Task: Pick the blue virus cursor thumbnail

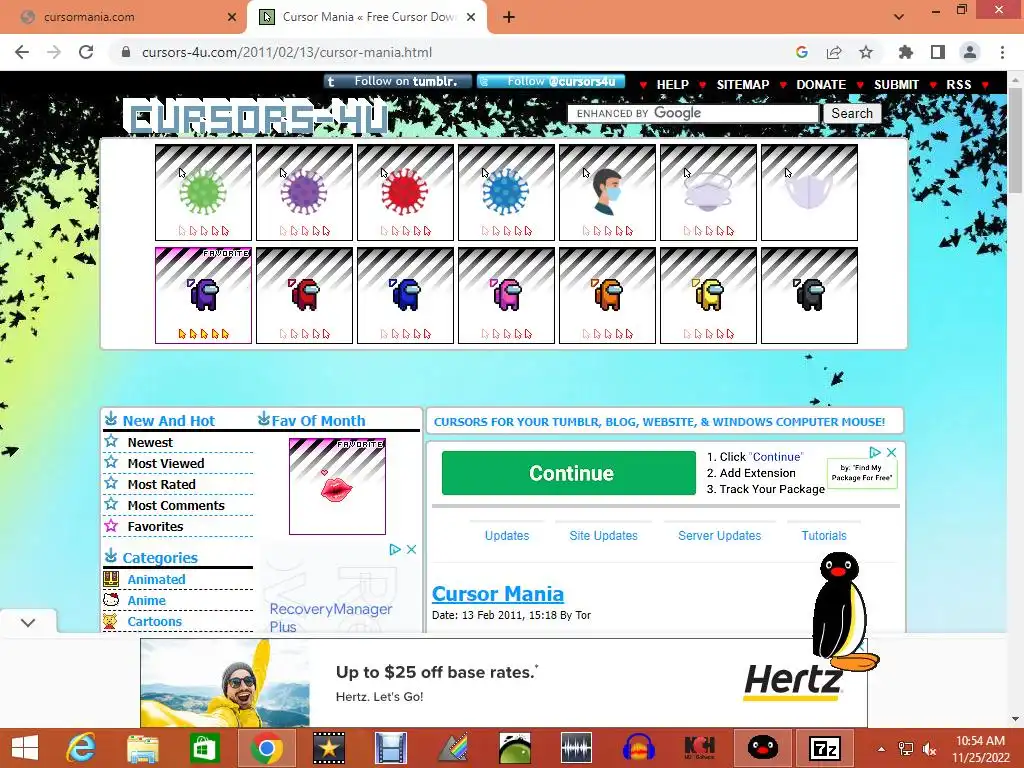Action: [506, 193]
